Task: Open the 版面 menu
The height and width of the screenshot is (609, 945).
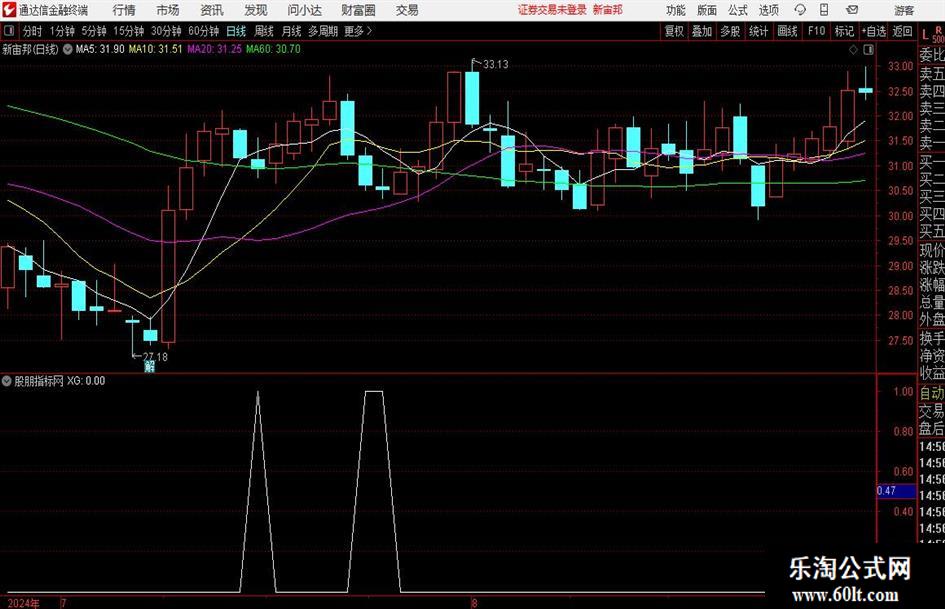Action: click(x=706, y=10)
